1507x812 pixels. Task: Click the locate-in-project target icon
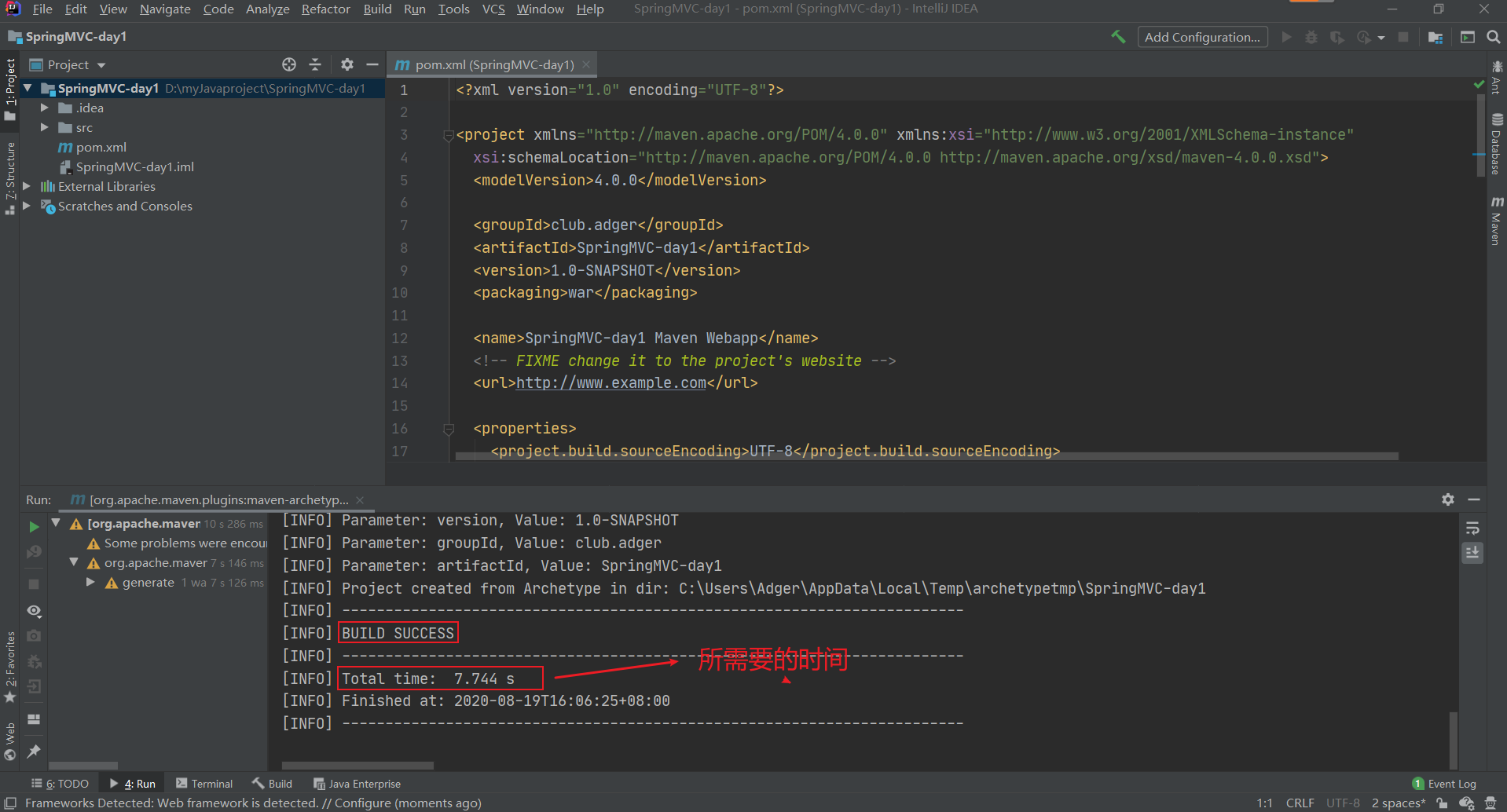289,64
